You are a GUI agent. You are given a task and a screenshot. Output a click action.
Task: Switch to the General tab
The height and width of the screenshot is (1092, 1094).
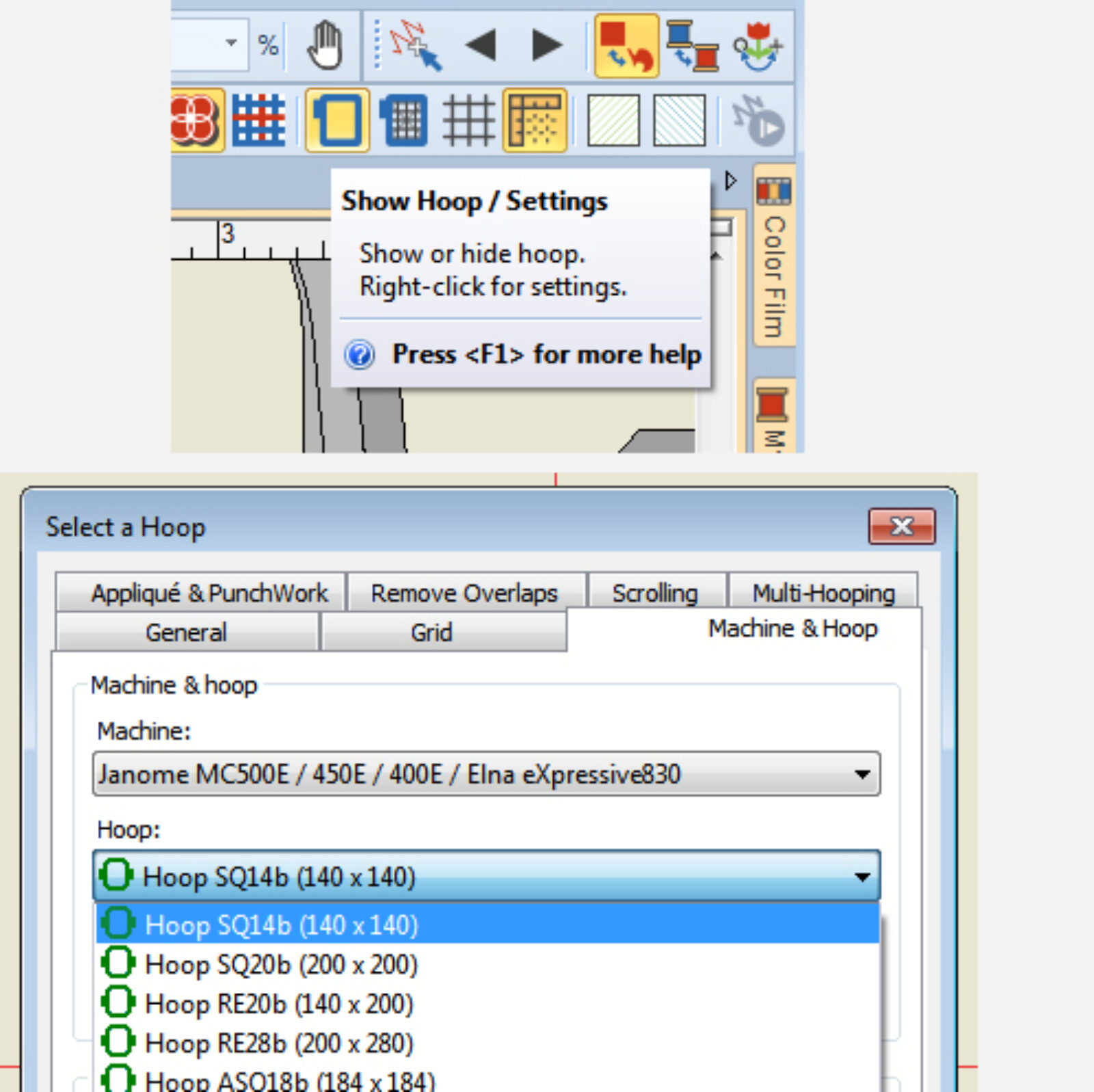point(186,631)
